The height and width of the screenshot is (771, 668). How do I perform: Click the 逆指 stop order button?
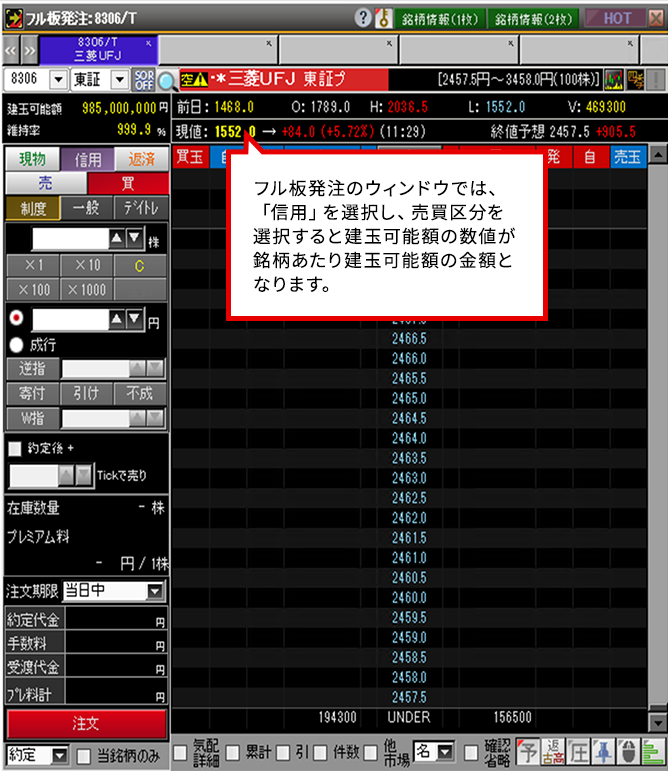pos(33,368)
